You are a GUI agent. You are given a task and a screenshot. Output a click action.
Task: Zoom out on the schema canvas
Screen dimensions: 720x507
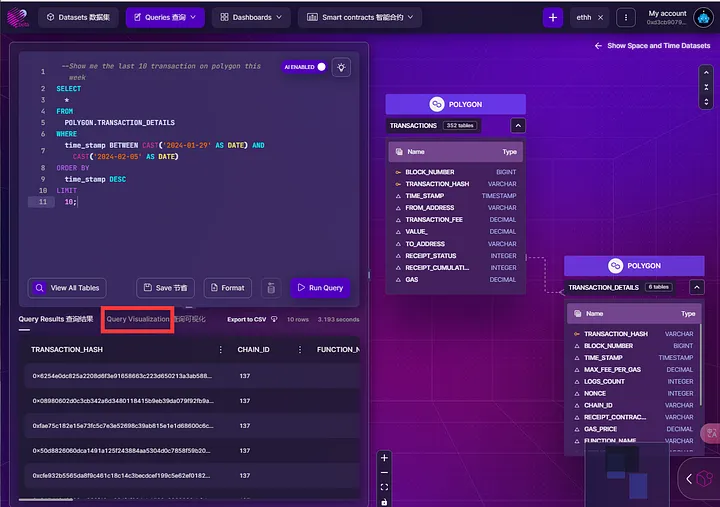tap(384, 473)
